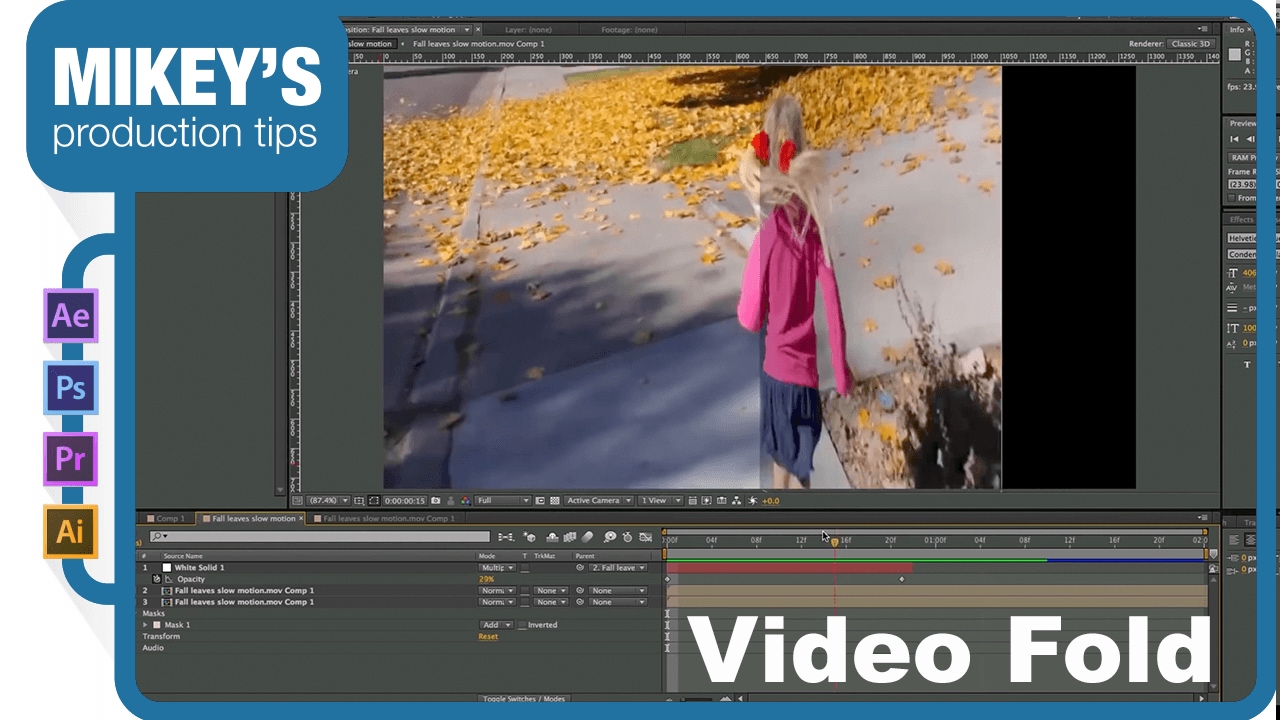The height and width of the screenshot is (720, 1280).
Task: Click the White Solid 1 color swatch
Action: (167, 568)
